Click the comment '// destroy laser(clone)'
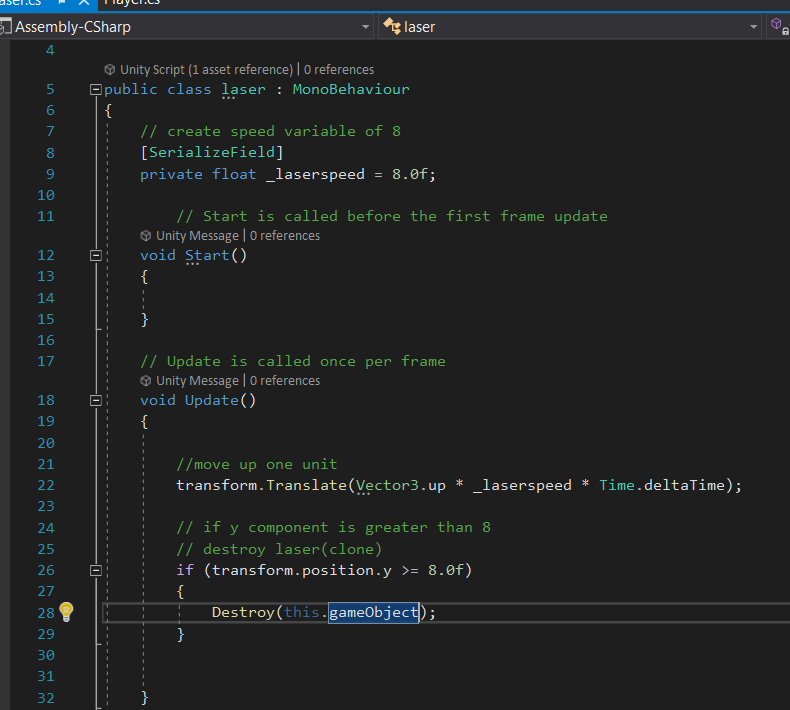 tap(279, 549)
